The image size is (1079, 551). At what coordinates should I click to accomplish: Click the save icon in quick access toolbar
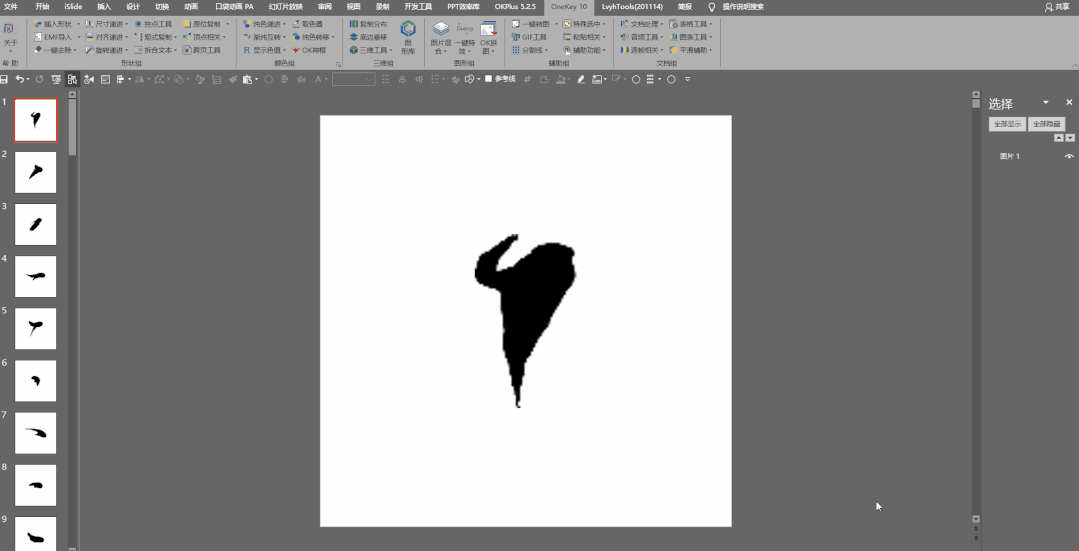[4, 80]
